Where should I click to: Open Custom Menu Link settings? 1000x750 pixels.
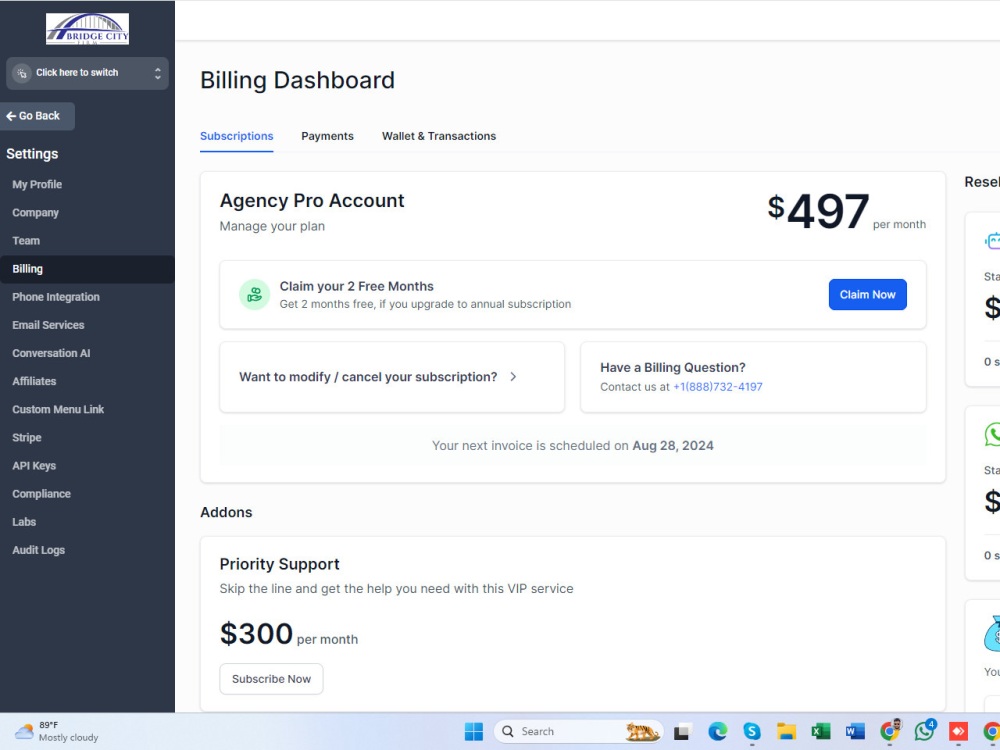pyautogui.click(x=58, y=409)
